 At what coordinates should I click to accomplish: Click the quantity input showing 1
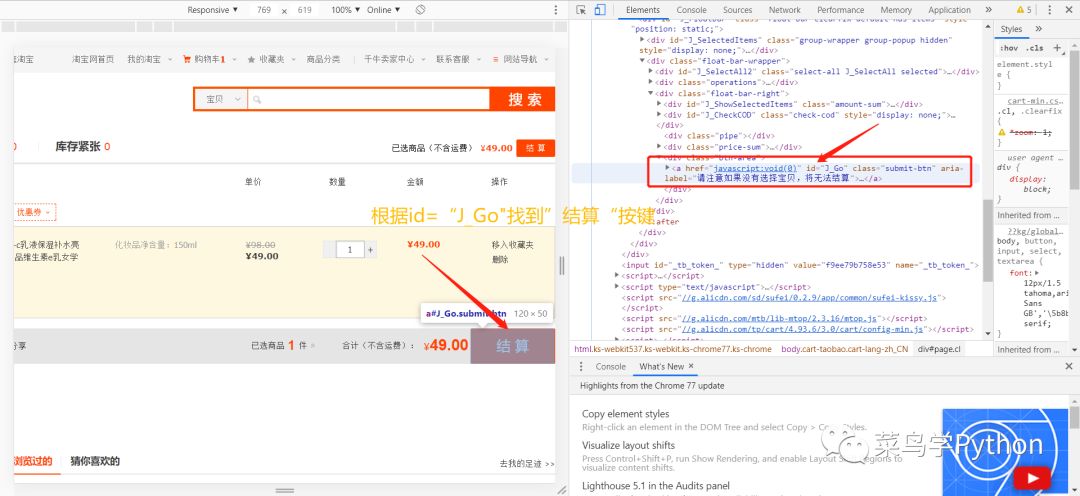point(350,249)
